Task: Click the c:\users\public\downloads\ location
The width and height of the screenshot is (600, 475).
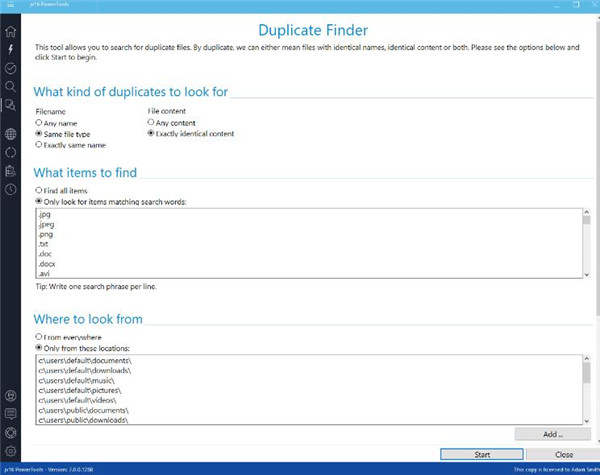Action: (83, 420)
